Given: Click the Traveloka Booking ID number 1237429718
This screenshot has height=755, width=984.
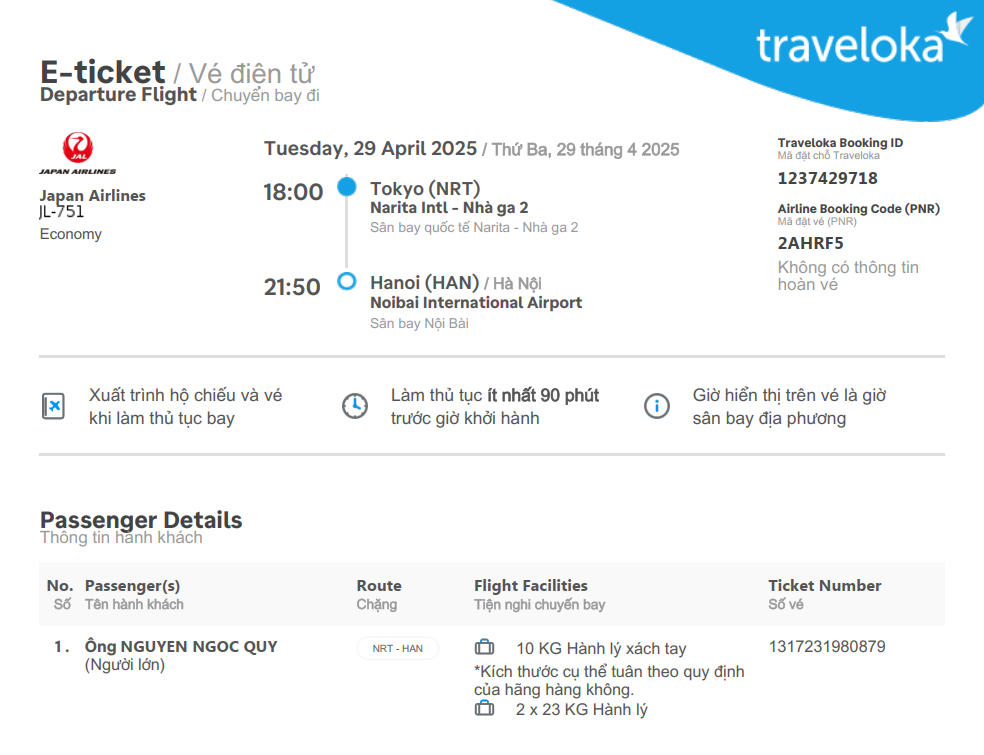Looking at the screenshot, I should point(827,178).
